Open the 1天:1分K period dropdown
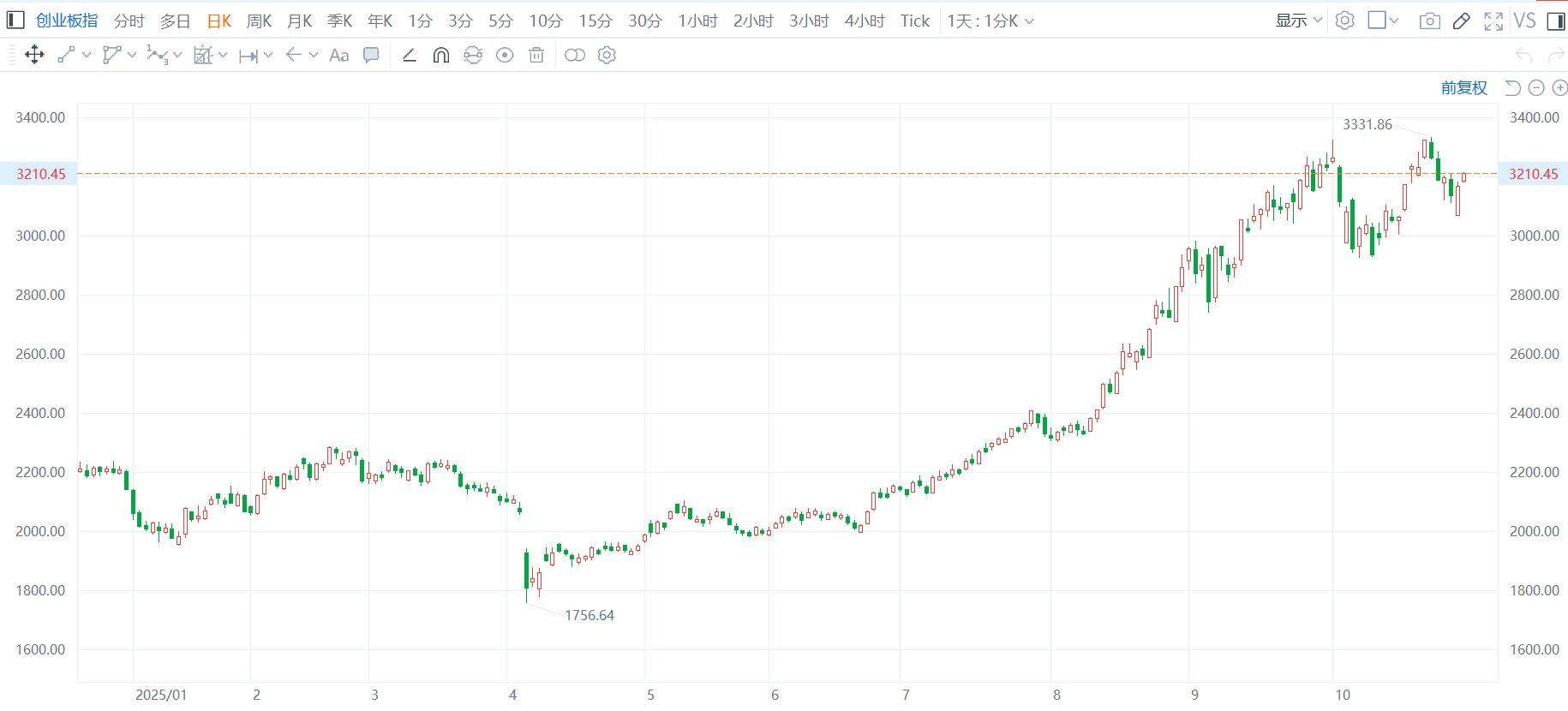The width and height of the screenshot is (1568, 711). coord(990,21)
